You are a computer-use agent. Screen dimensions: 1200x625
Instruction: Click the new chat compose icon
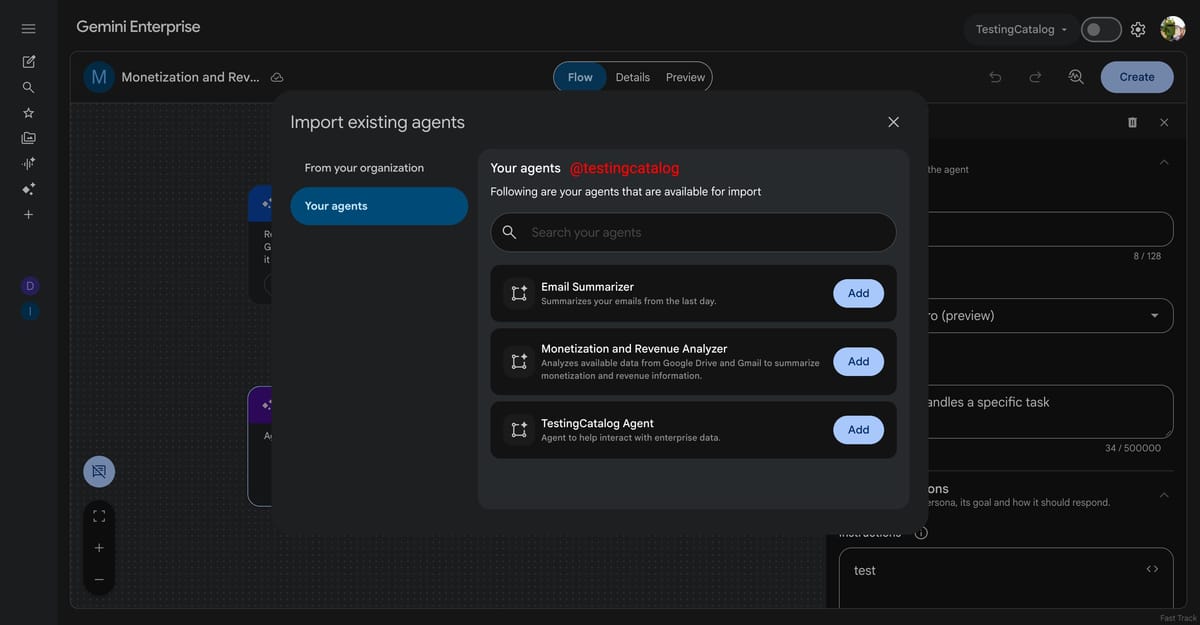click(28, 62)
